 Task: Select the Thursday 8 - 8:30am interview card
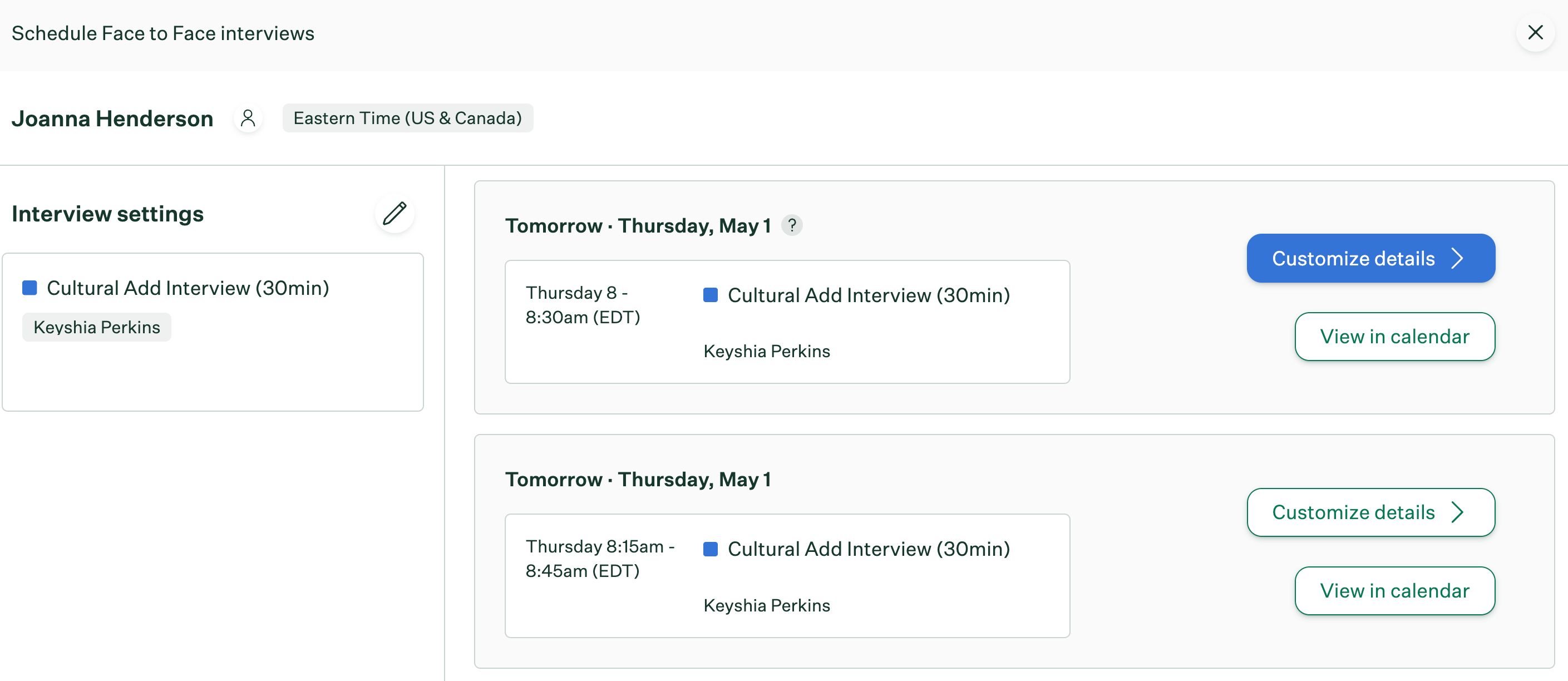[787, 322]
